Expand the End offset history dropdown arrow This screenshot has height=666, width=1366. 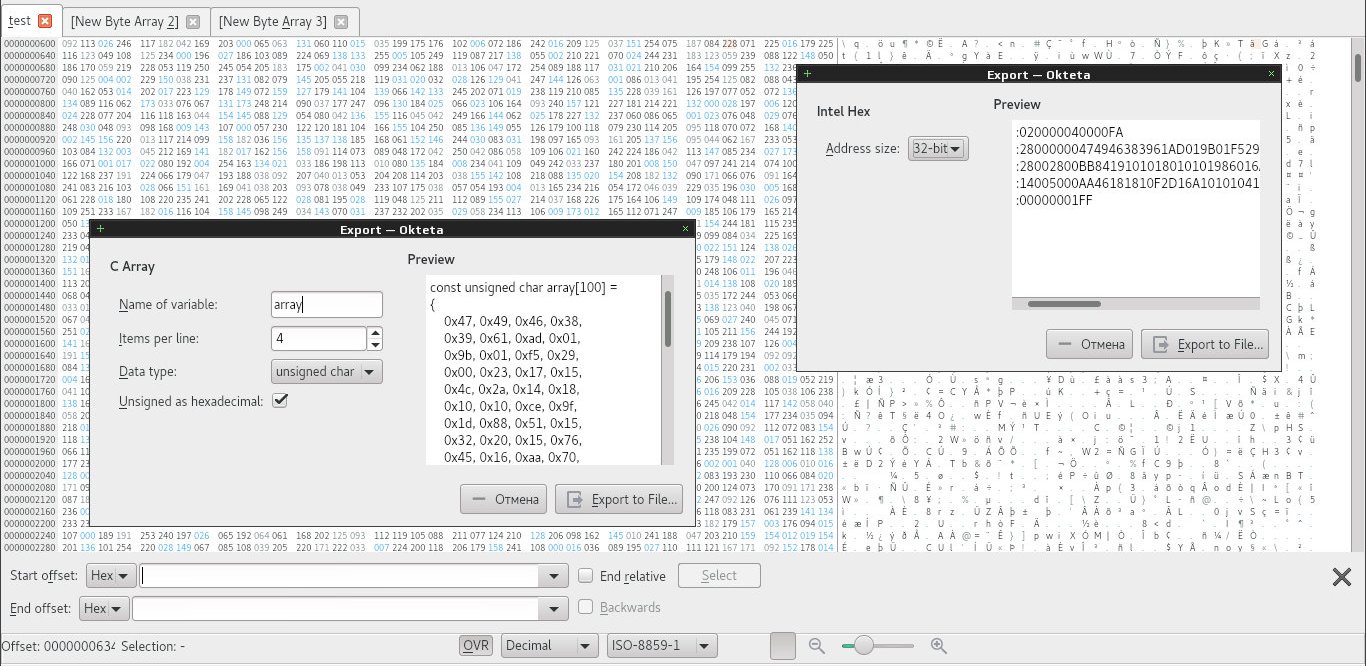click(x=553, y=608)
